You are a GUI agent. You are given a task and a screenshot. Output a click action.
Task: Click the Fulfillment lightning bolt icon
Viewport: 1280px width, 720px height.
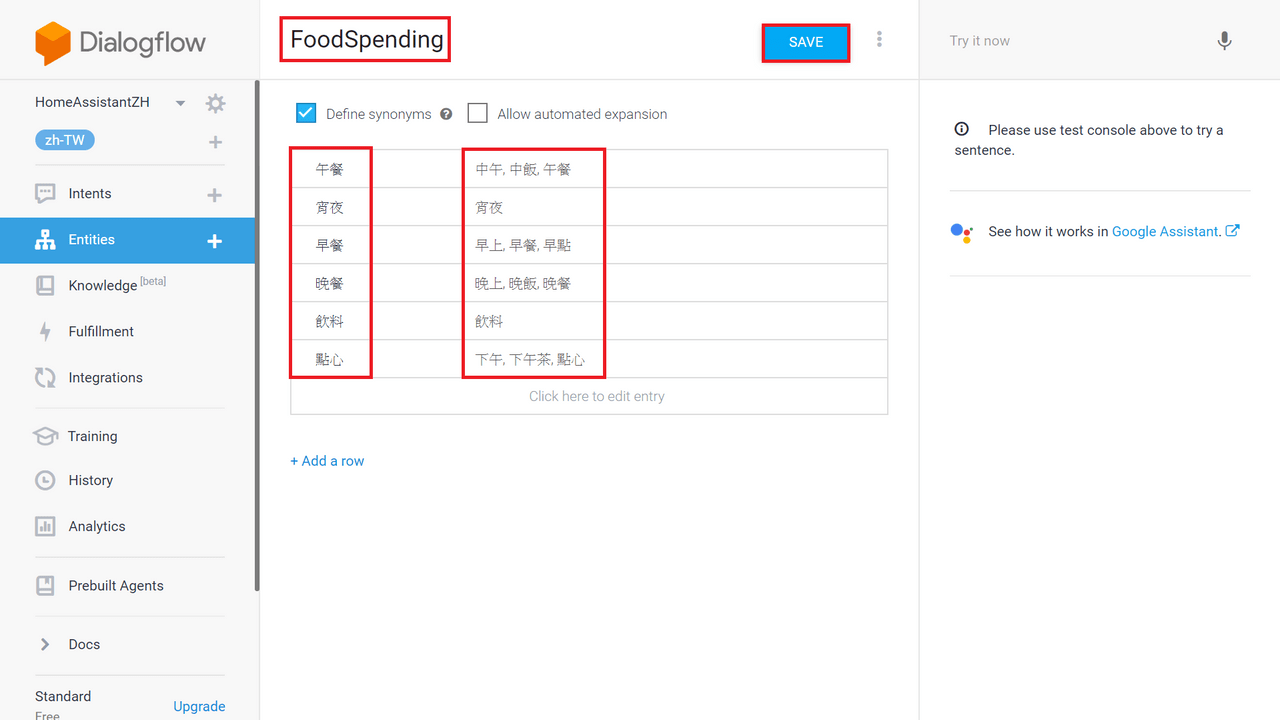45,332
